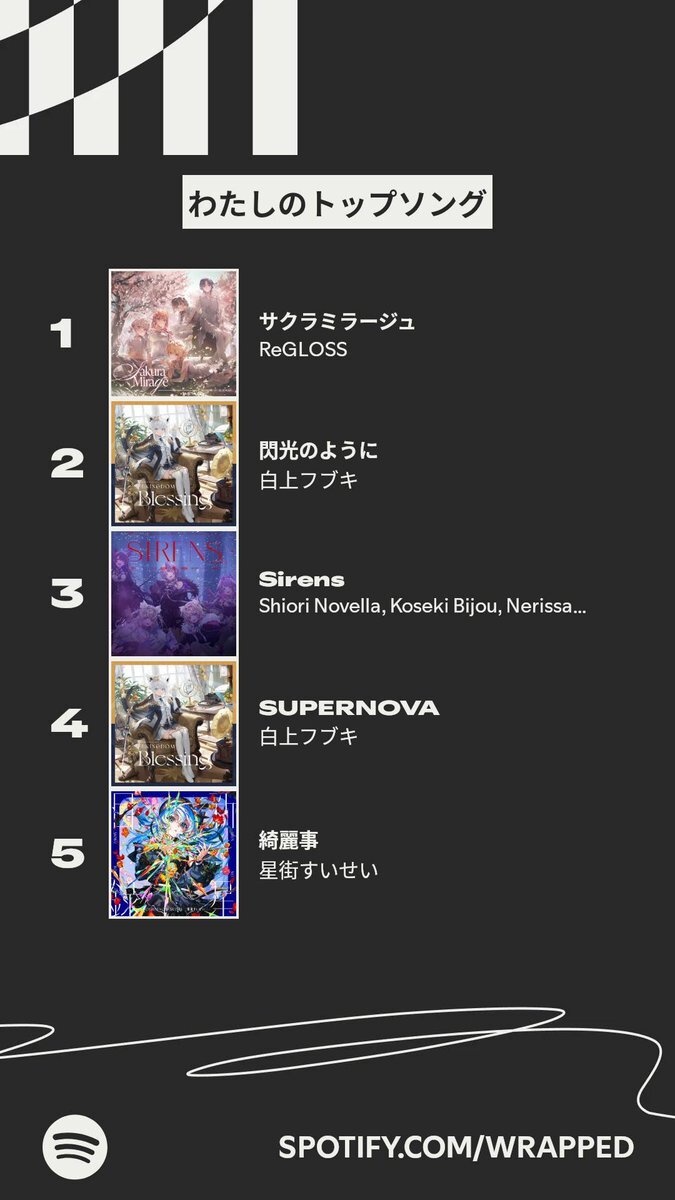Select the 閃光のように album artwork
Screen dimensions: 675x1200
coord(174,464)
